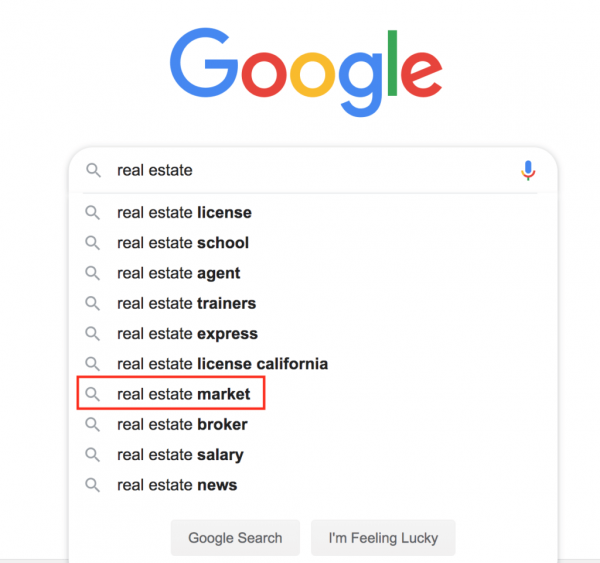The image size is (600, 563).
Task: Choose the "real estate express" suggestion
Action: 187,334
